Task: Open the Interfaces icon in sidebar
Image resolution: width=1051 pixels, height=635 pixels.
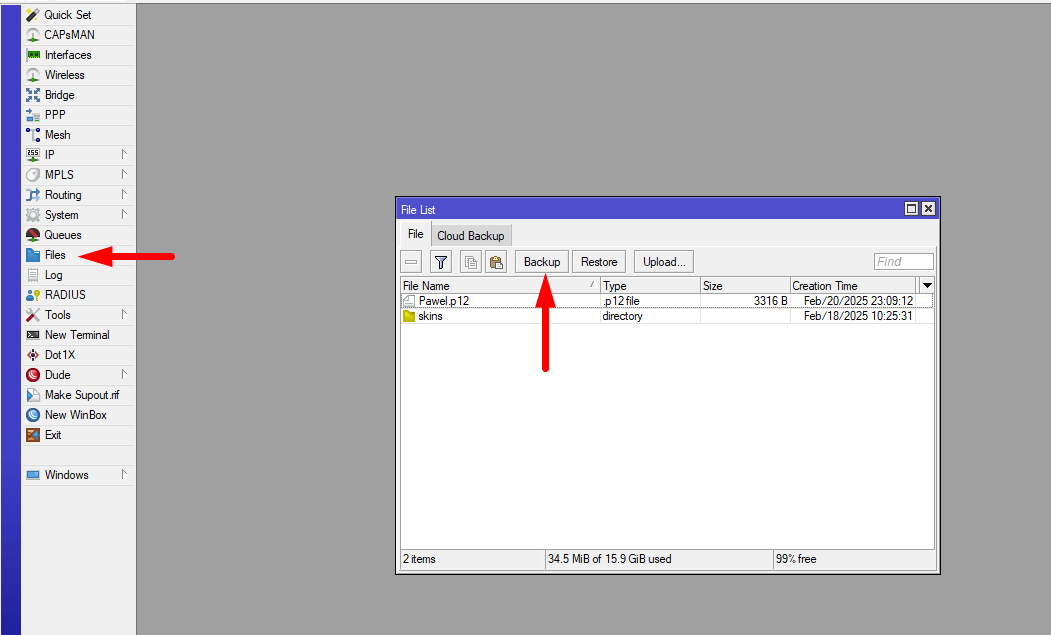Action: [33, 55]
